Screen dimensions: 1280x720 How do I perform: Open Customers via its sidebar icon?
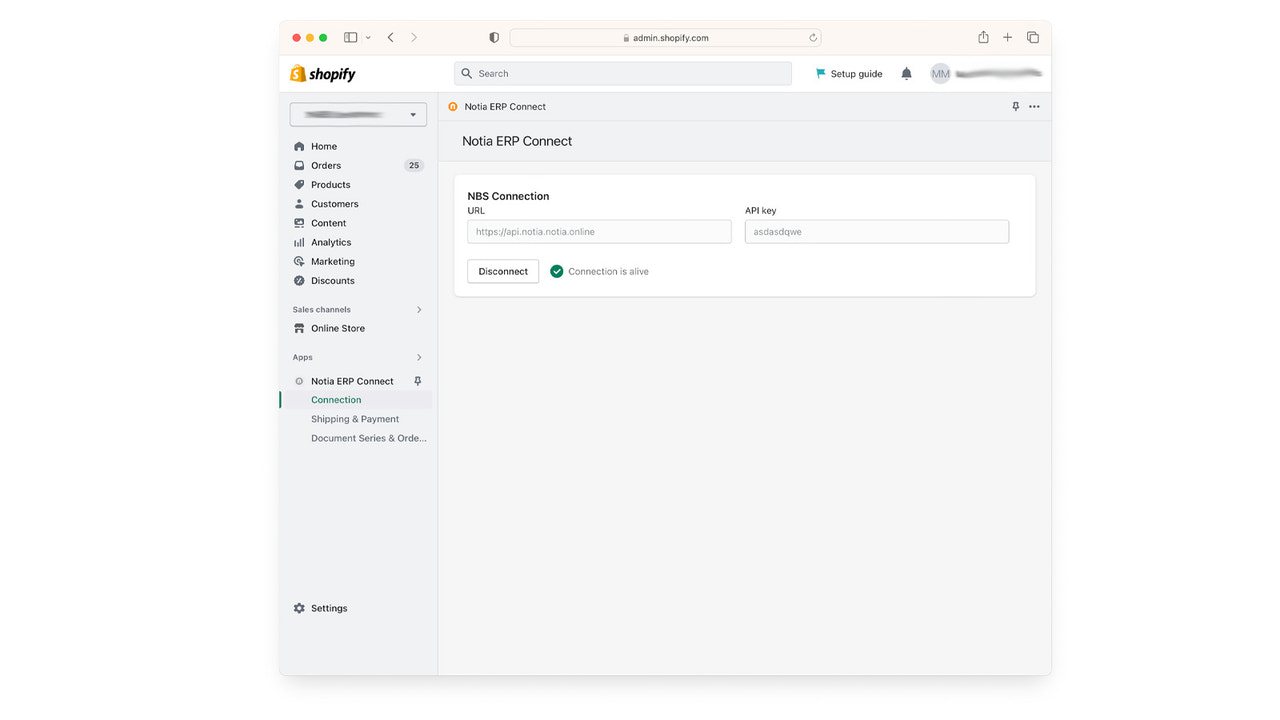click(299, 203)
